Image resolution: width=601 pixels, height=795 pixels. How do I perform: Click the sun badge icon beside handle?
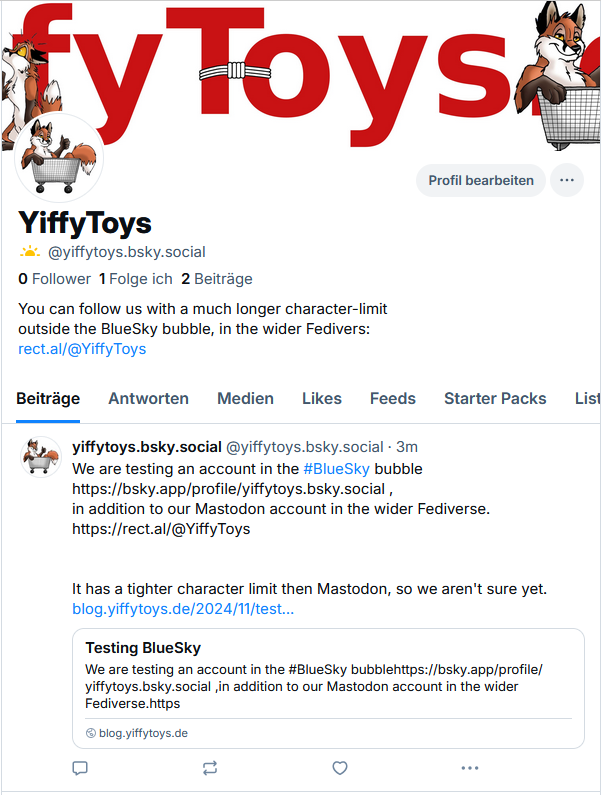[x=31, y=252]
